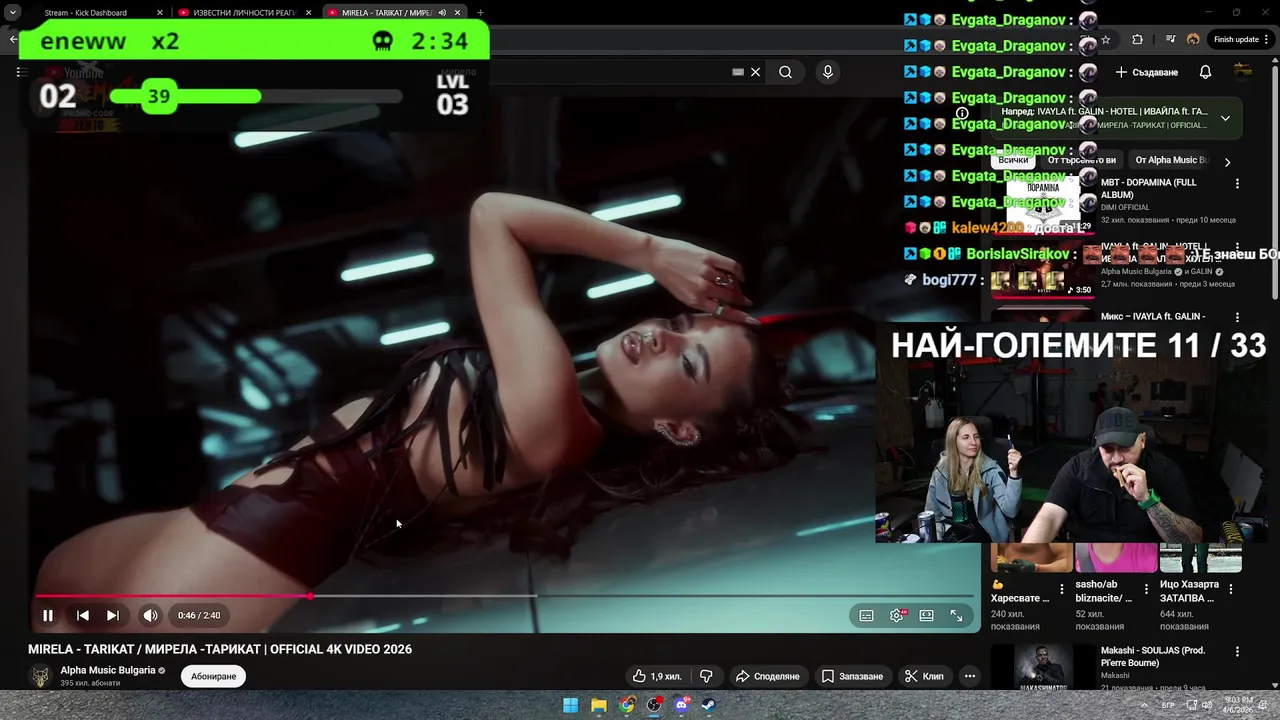This screenshot has width=1280, height=720.
Task: Open options for MBT - DOPAMINA video
Action: (1237, 184)
